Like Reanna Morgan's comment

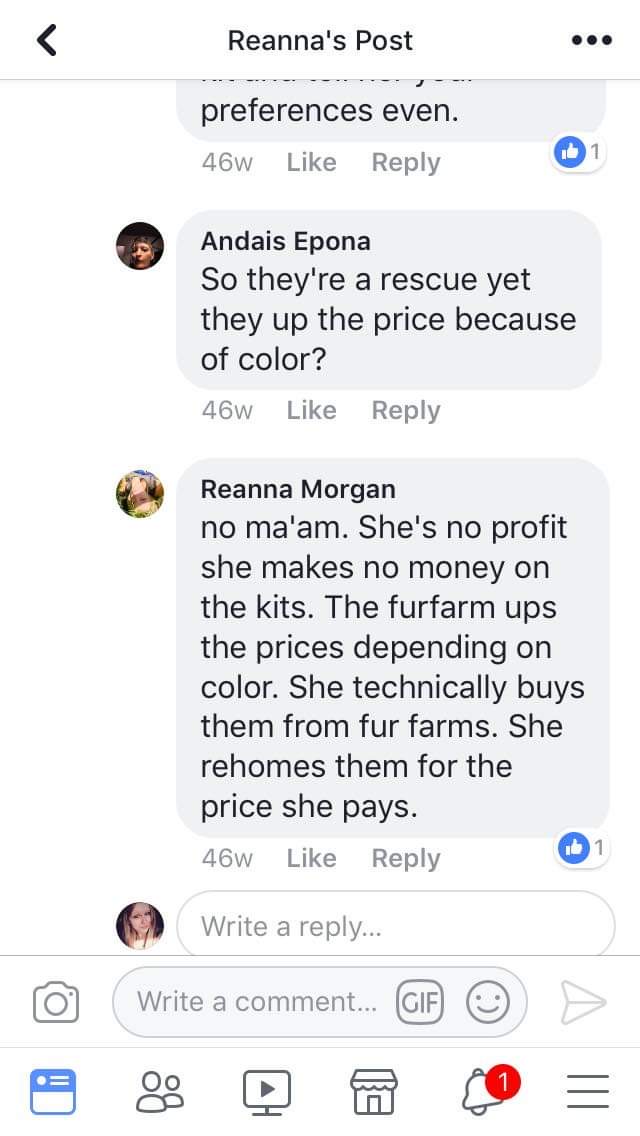tap(311, 858)
